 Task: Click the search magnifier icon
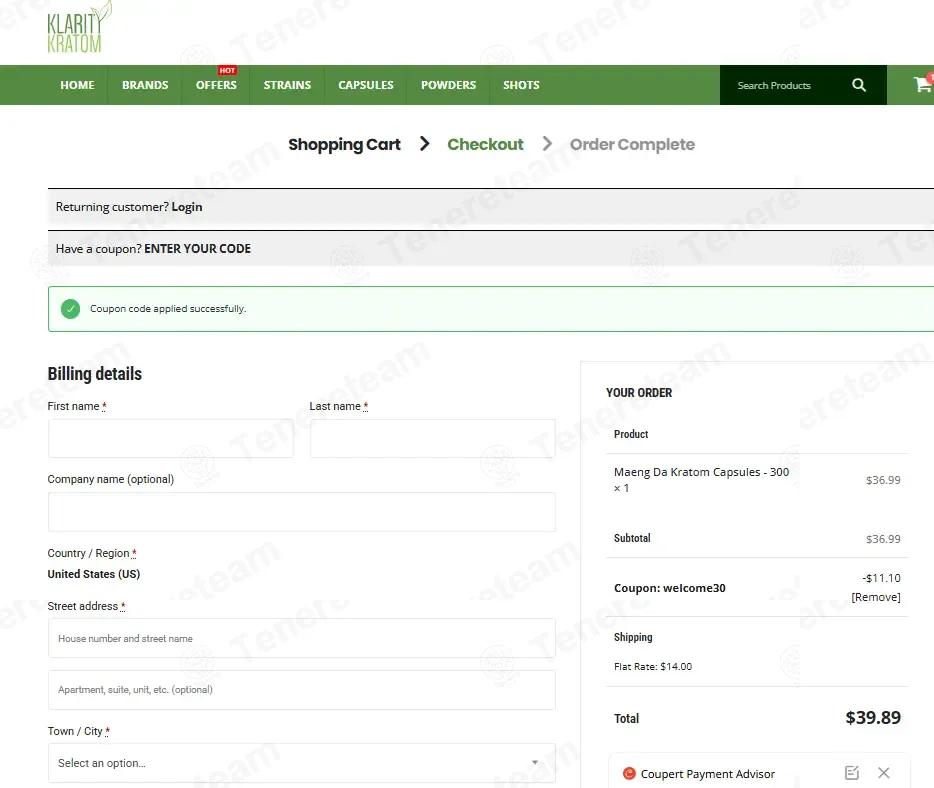pos(858,85)
